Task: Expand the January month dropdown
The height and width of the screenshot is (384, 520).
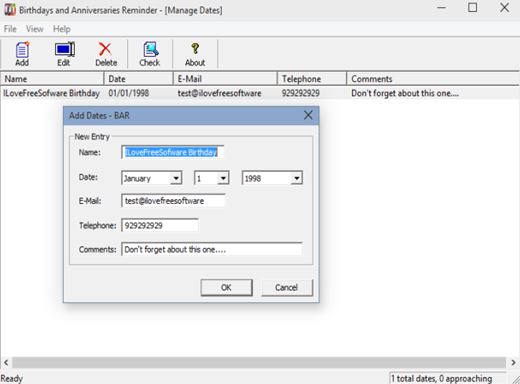Action: (176, 178)
